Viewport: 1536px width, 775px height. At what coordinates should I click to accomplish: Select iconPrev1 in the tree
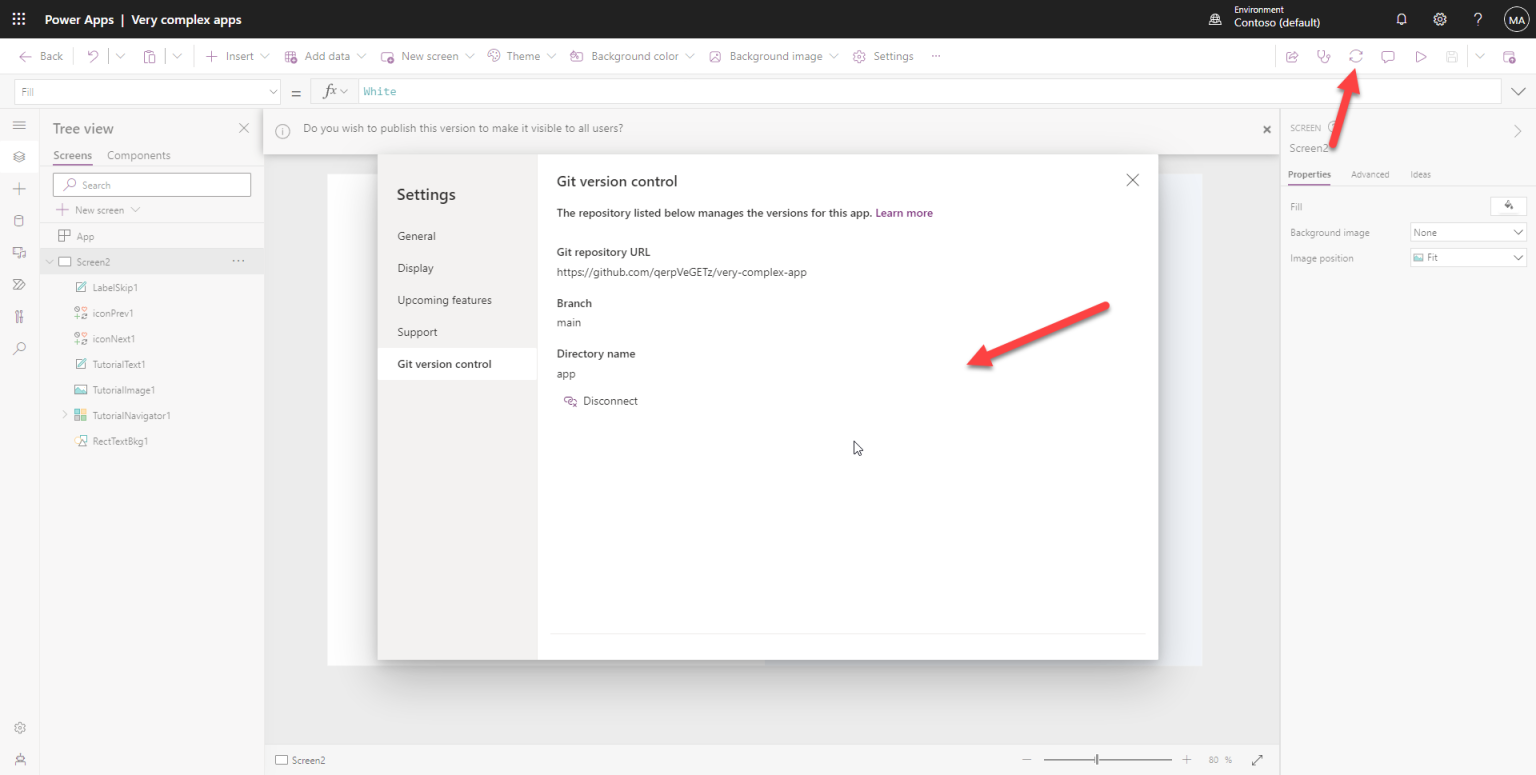click(x=113, y=313)
